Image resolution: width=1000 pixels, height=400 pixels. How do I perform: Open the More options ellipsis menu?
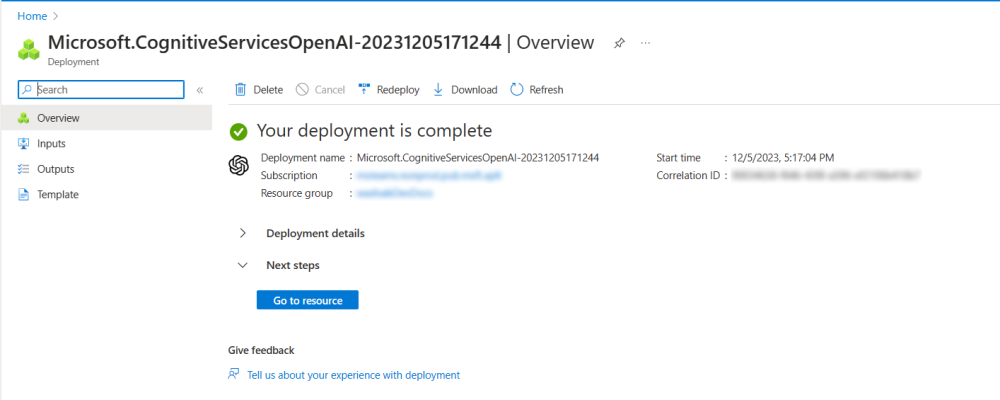tap(645, 43)
